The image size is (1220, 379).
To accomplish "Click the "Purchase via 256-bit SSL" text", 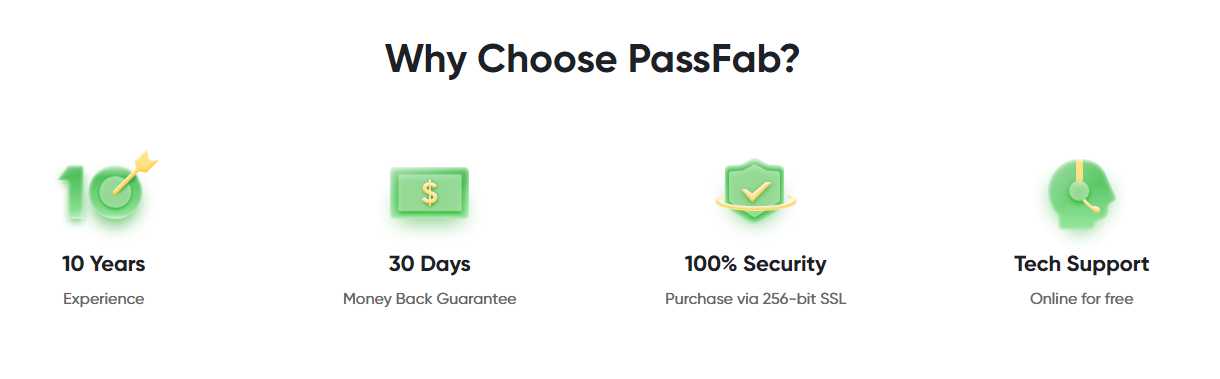I will pyautogui.click(x=756, y=299).
